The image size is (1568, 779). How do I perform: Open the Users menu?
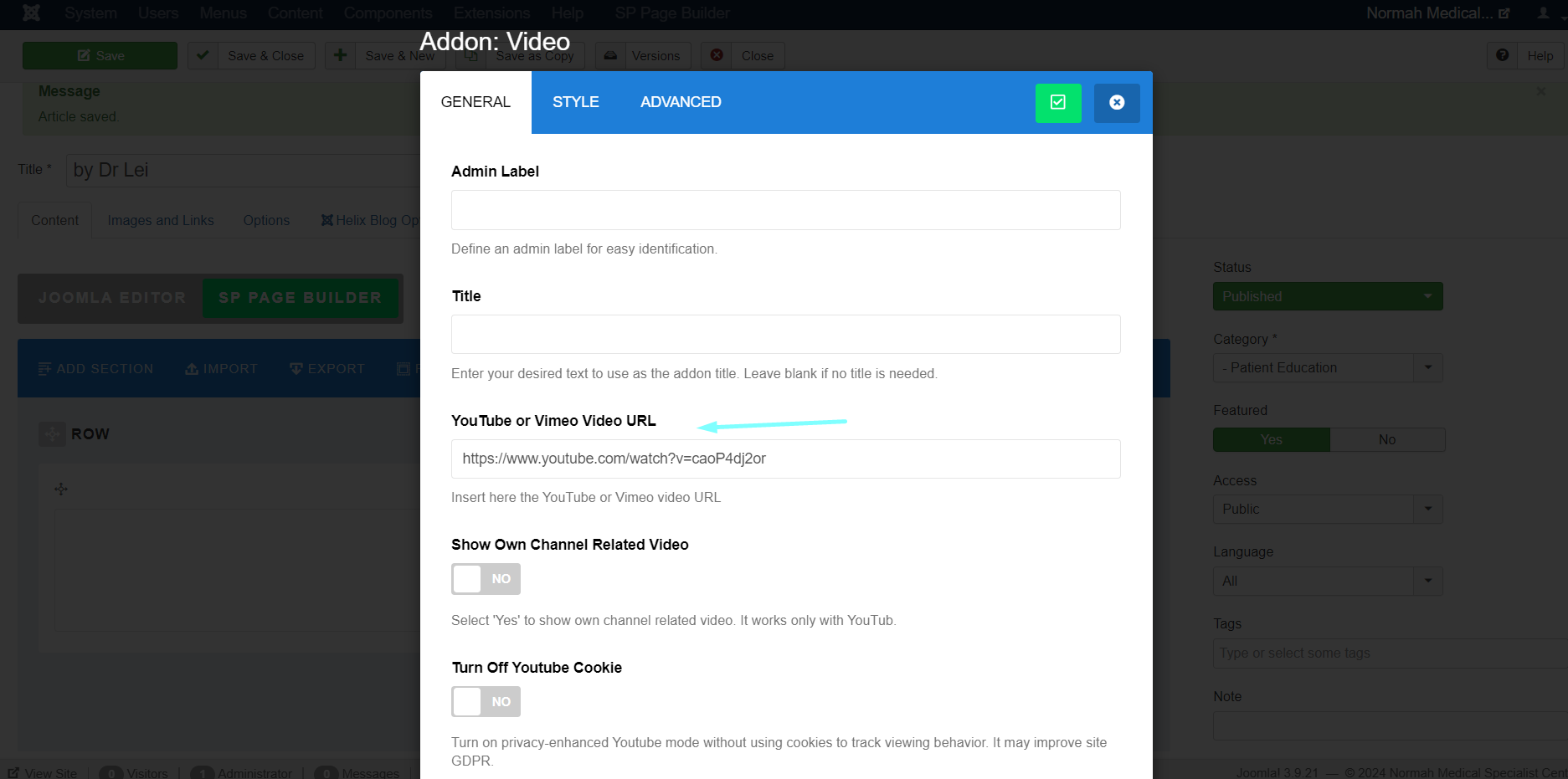(158, 13)
